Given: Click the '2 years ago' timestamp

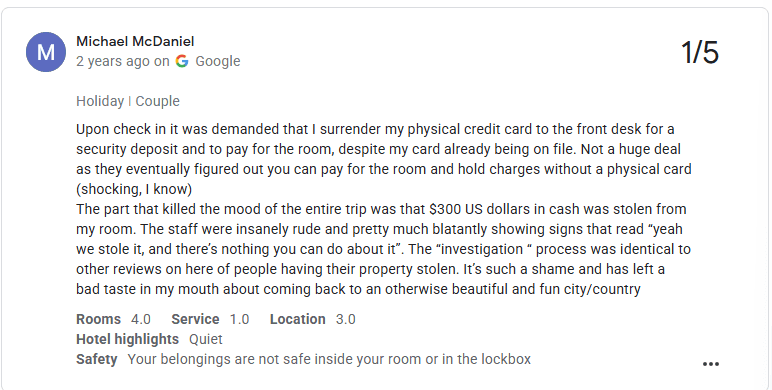Looking at the screenshot, I should pos(113,61).
